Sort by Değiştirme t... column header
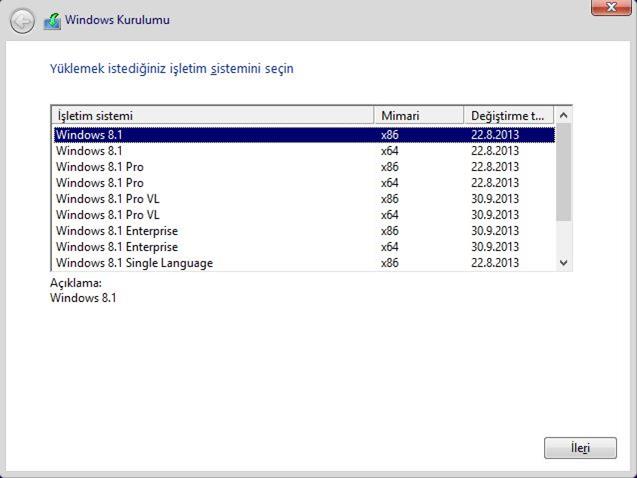 509,116
